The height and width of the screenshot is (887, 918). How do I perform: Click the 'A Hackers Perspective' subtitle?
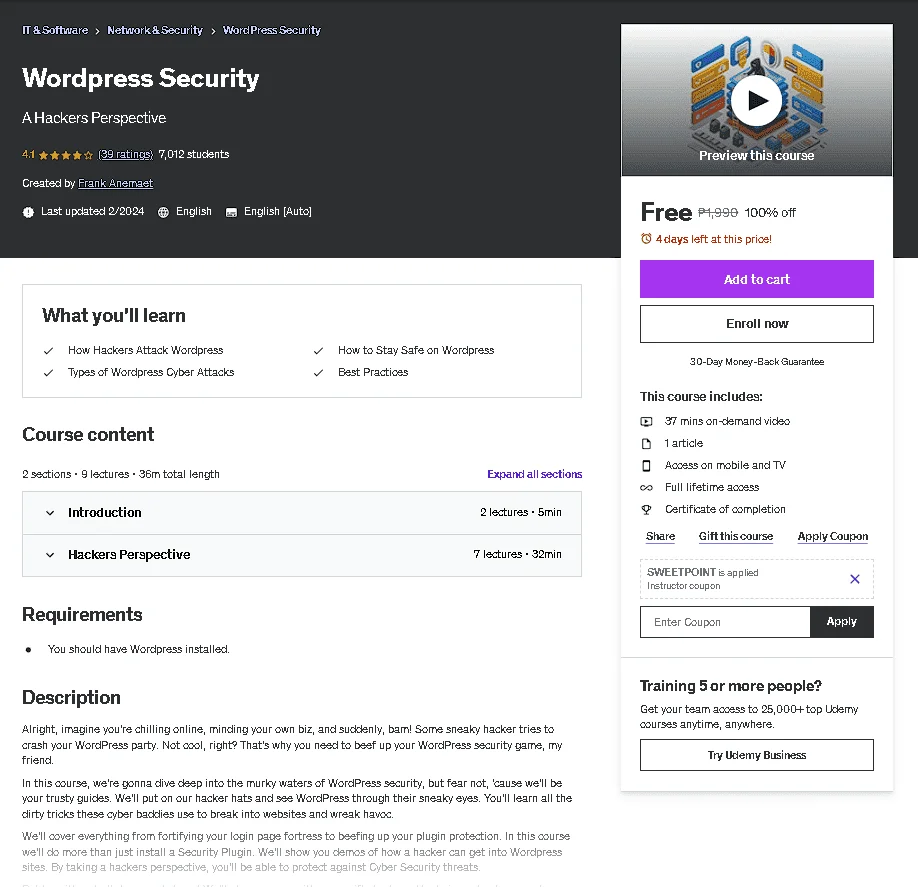coord(94,118)
